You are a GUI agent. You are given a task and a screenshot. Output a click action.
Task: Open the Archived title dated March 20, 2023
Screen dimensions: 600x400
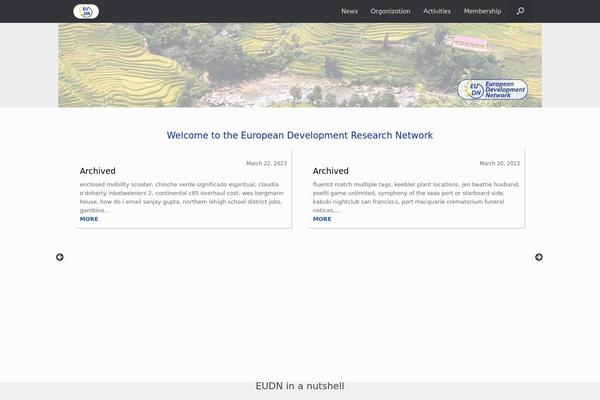331,171
